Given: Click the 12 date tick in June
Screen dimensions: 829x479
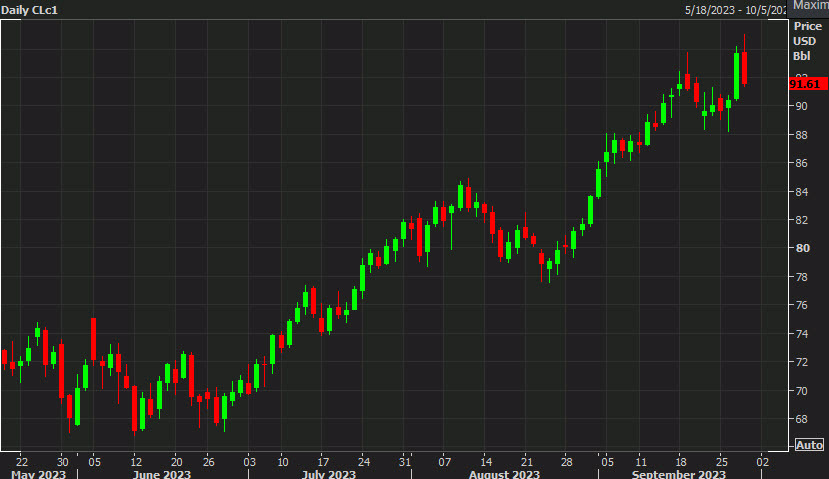Looking at the screenshot, I should [136, 462].
